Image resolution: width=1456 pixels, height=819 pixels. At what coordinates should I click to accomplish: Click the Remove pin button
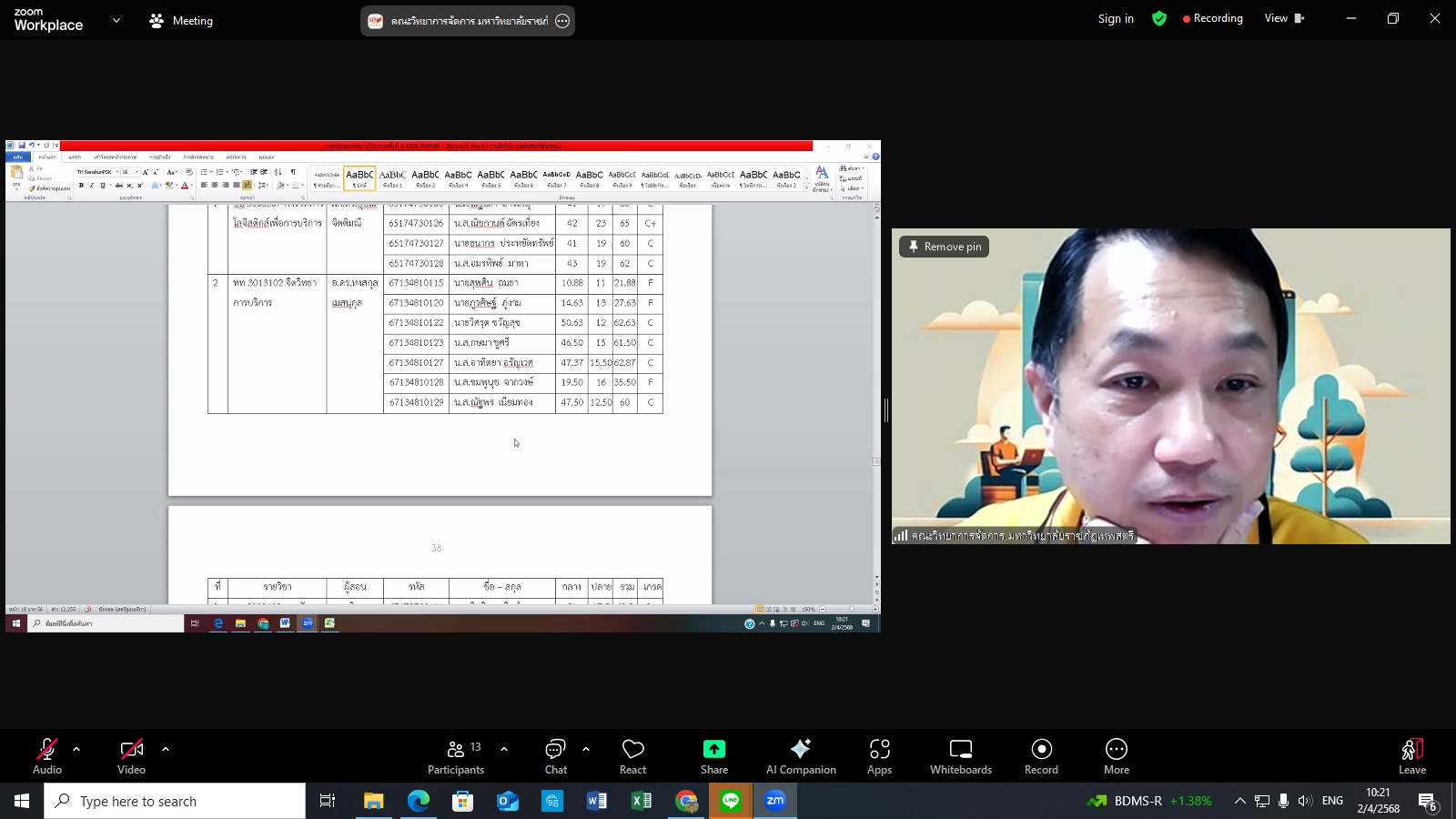tap(944, 247)
